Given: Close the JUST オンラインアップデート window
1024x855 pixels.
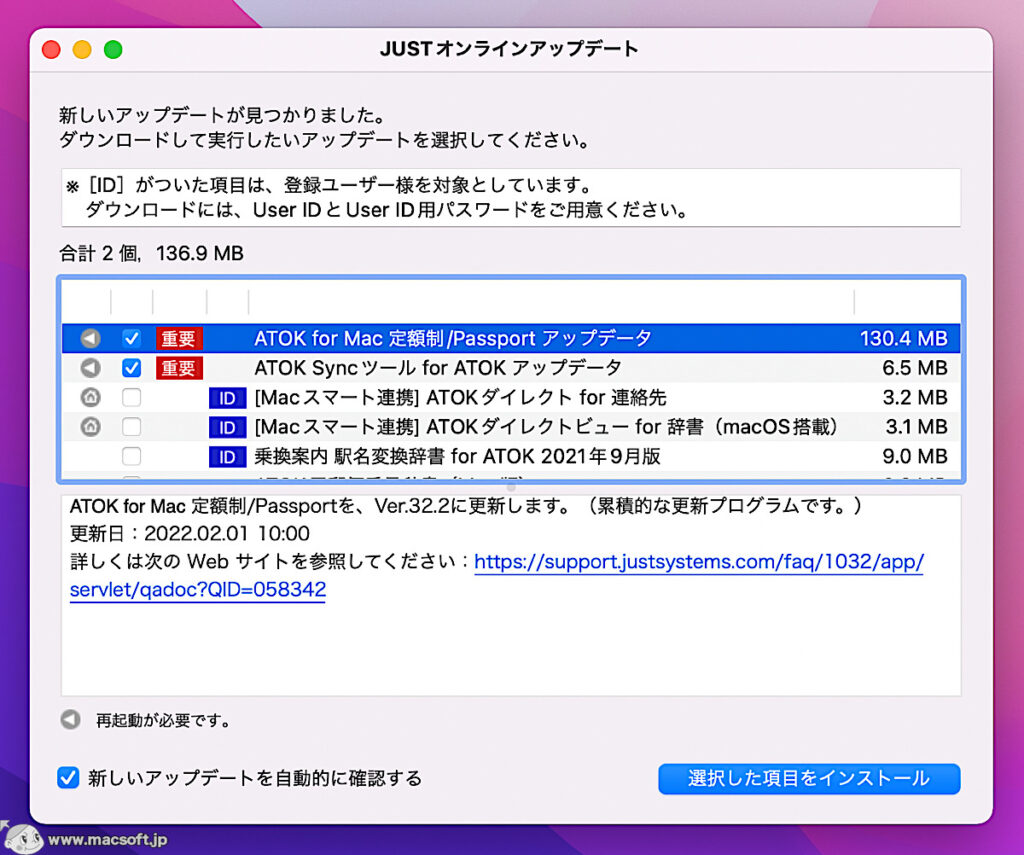Looking at the screenshot, I should (x=51, y=50).
